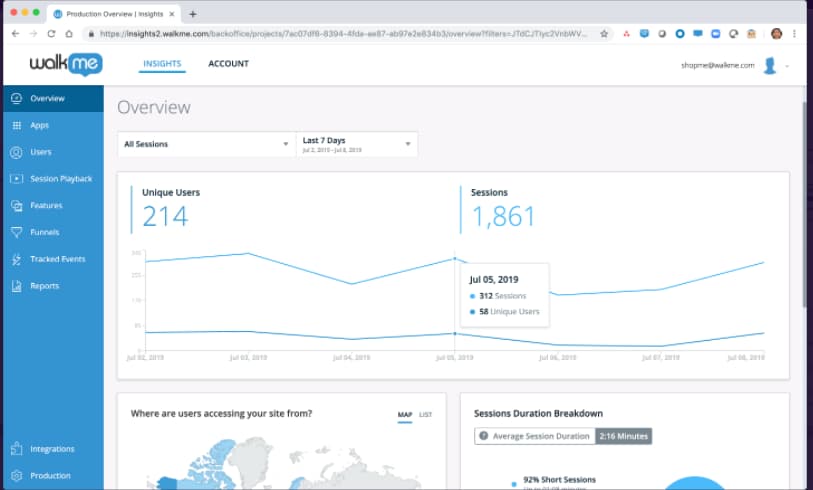Click the Overview page heading
Screen dimensions: 813x490
click(x=154, y=107)
